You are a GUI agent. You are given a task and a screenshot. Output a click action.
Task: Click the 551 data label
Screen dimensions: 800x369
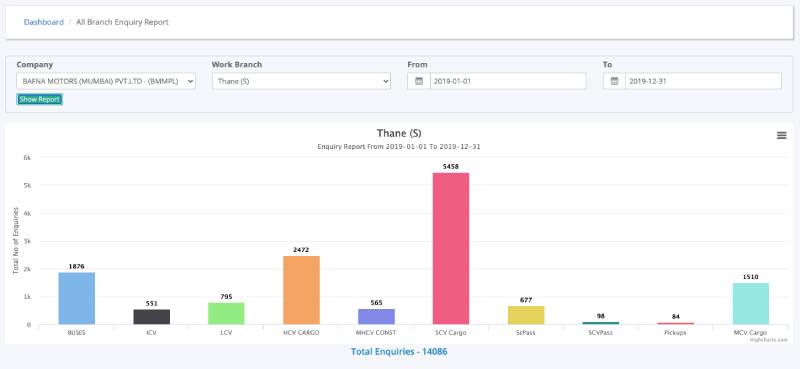pos(152,303)
